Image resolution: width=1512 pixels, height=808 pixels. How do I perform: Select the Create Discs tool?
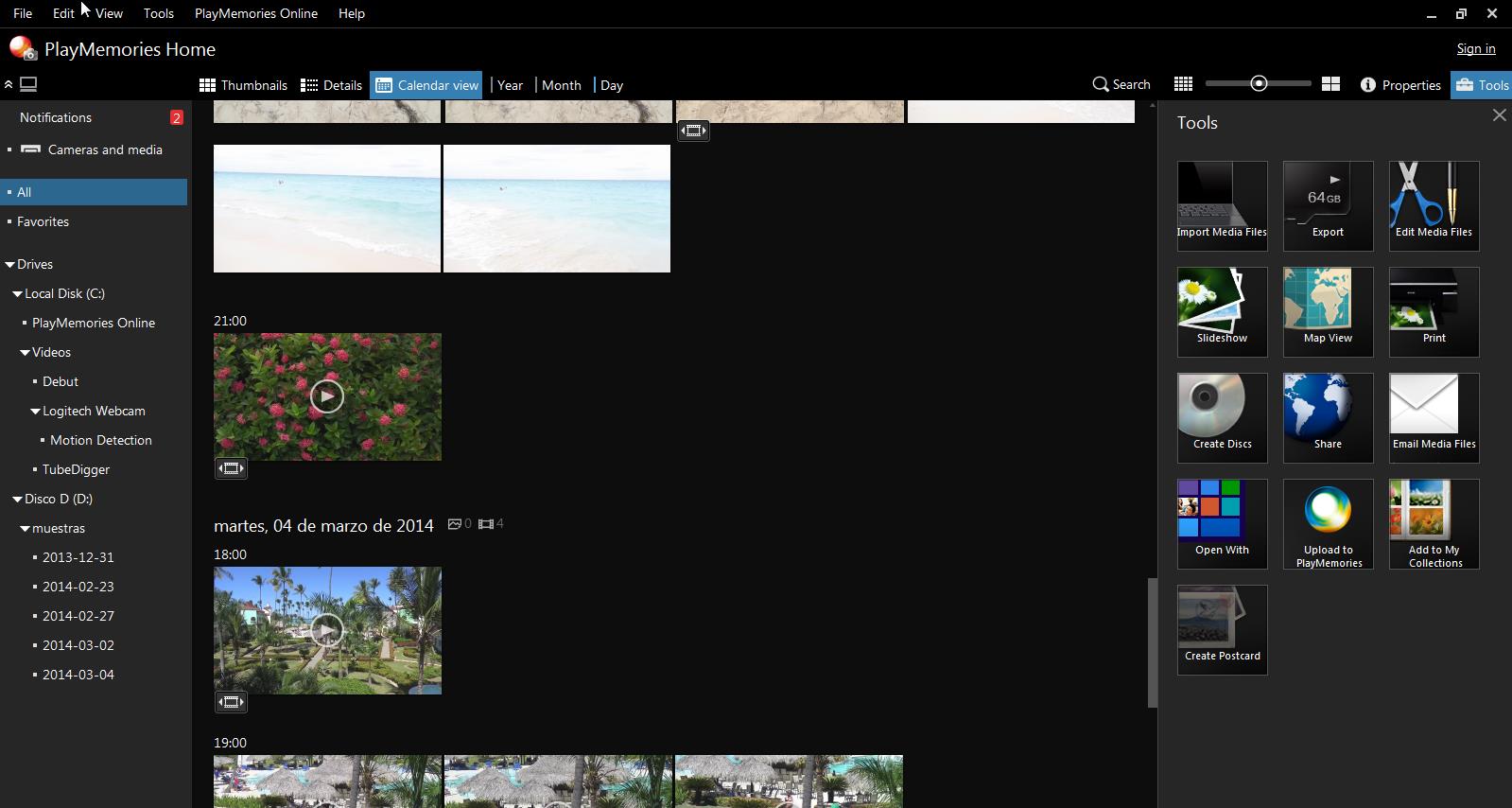tap(1222, 417)
